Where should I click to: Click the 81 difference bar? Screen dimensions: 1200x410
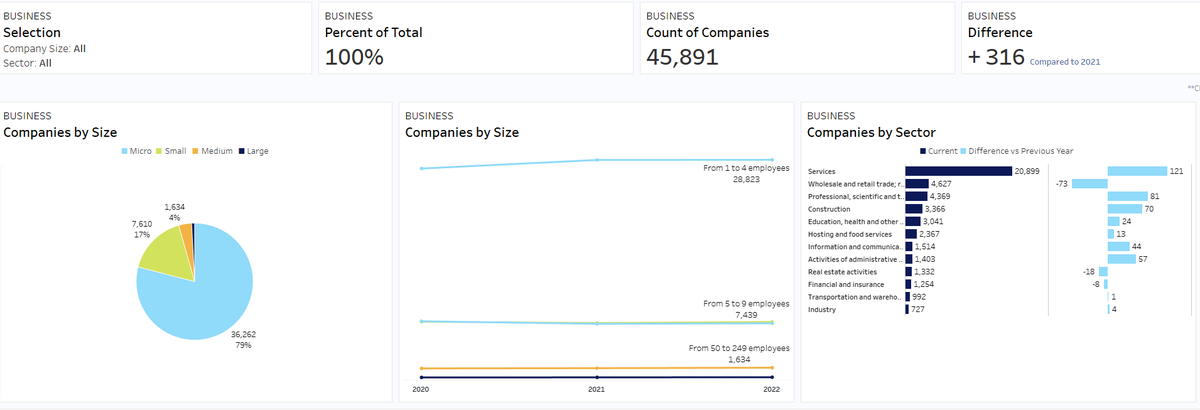[x=1128, y=196]
